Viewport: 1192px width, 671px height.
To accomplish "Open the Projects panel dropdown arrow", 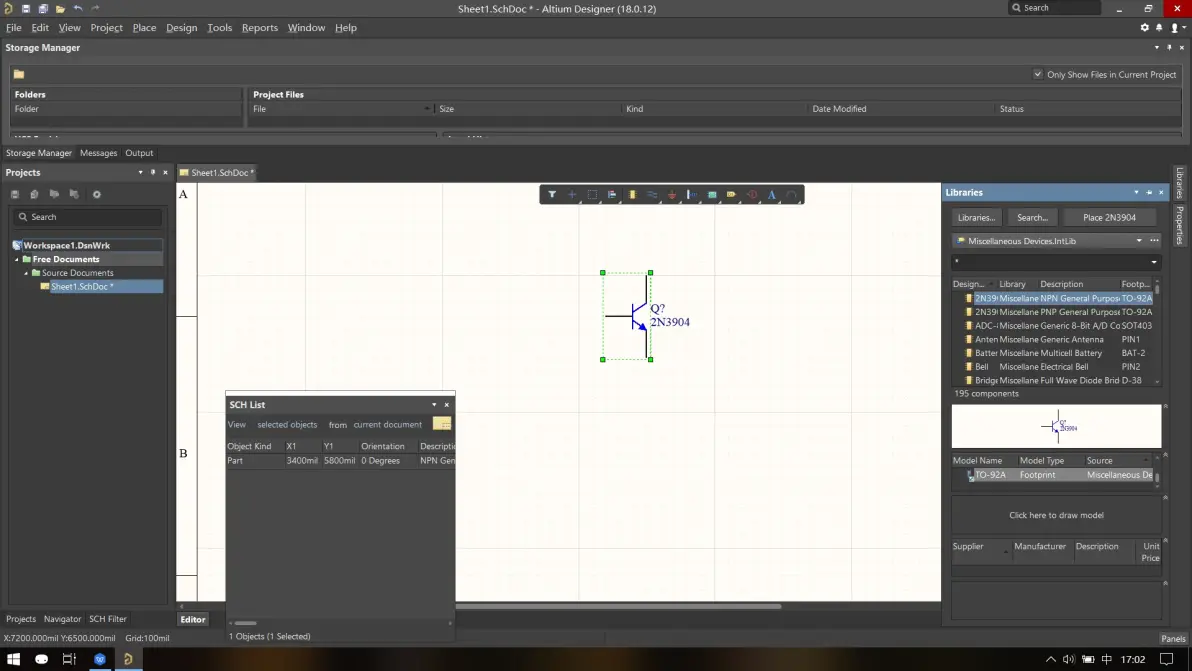I will [141, 172].
